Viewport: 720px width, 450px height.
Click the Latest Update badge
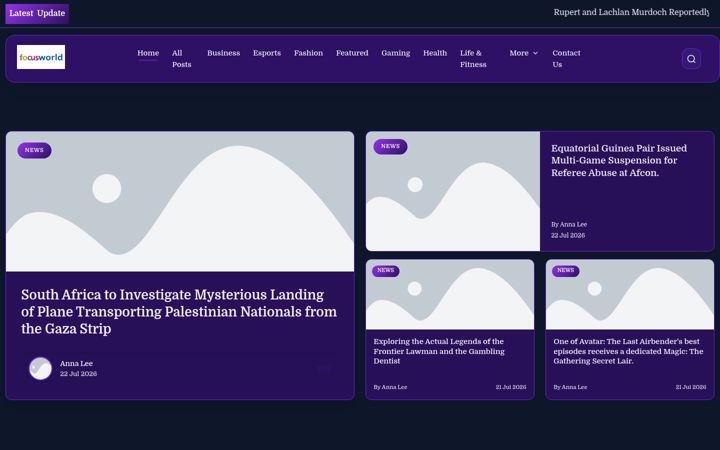point(37,13)
